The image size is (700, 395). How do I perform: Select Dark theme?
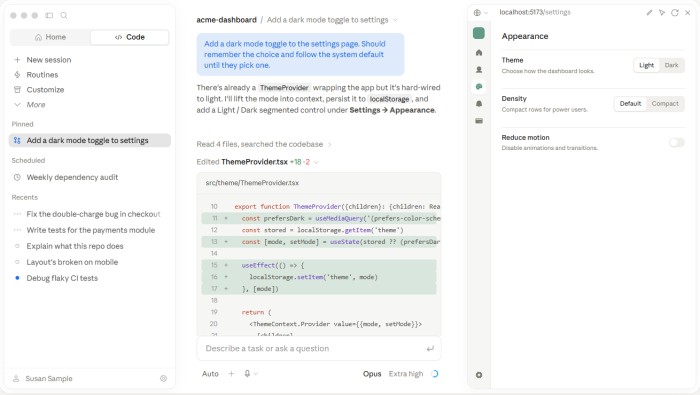(x=671, y=65)
